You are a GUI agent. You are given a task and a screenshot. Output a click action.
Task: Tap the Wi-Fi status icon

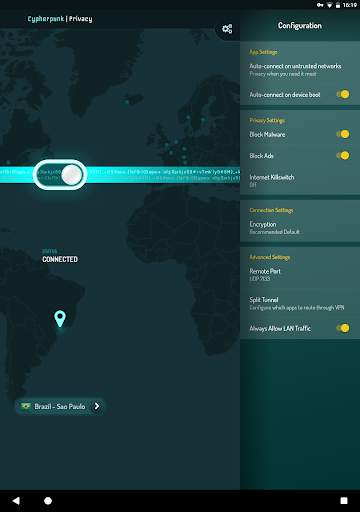(329, 5)
